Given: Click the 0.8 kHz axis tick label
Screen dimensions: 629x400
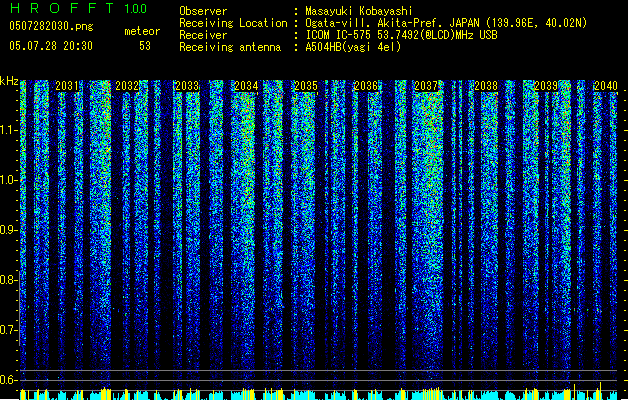Looking at the screenshot, I should (x=8, y=280).
